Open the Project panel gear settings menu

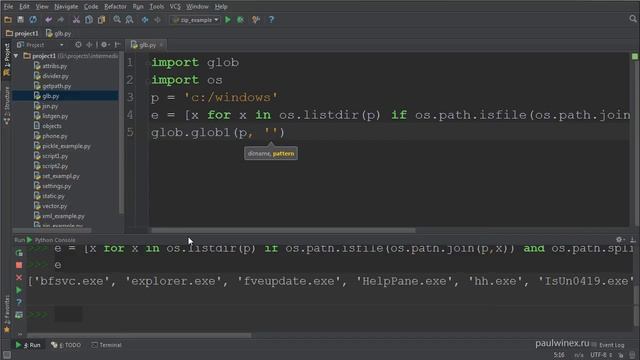pyautogui.click(x=105, y=45)
